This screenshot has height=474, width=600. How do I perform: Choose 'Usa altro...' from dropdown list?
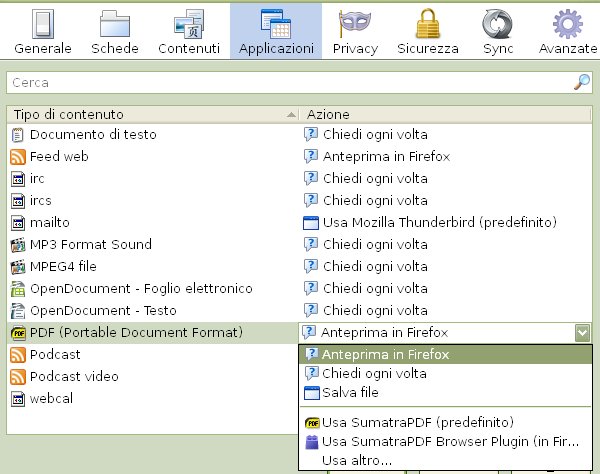[445, 461]
